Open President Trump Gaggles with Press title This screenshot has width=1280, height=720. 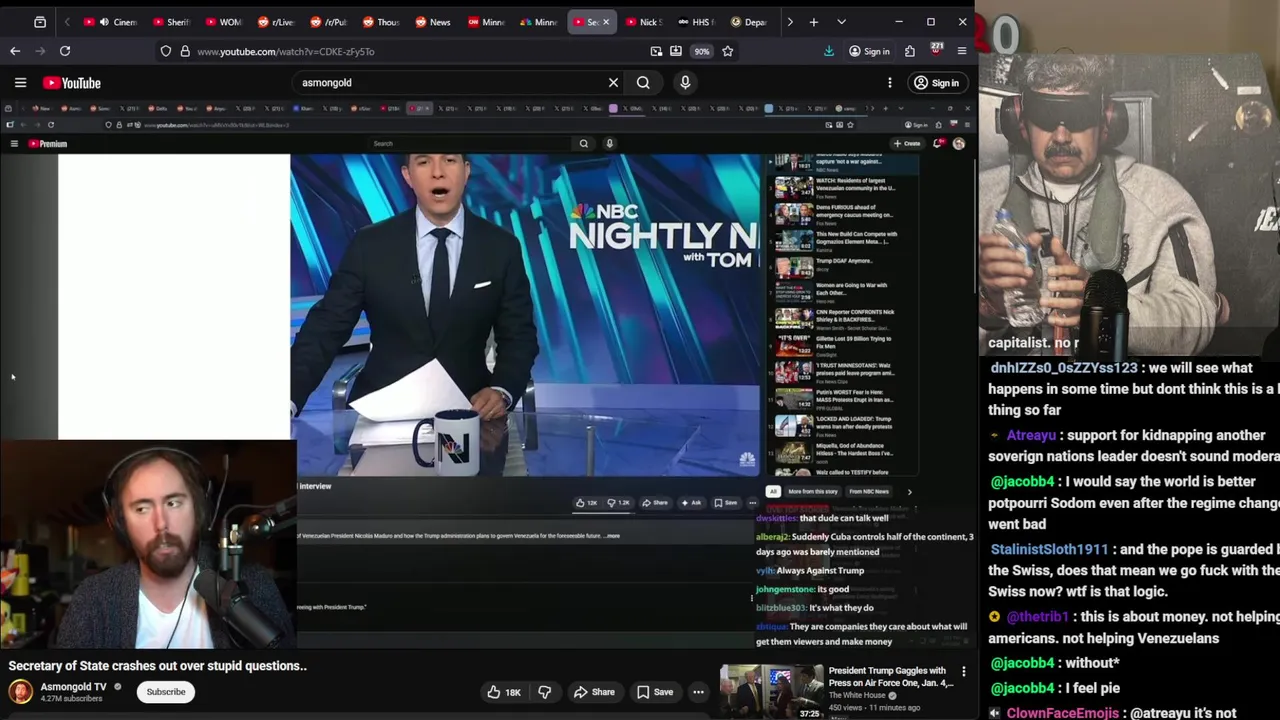coord(888,677)
